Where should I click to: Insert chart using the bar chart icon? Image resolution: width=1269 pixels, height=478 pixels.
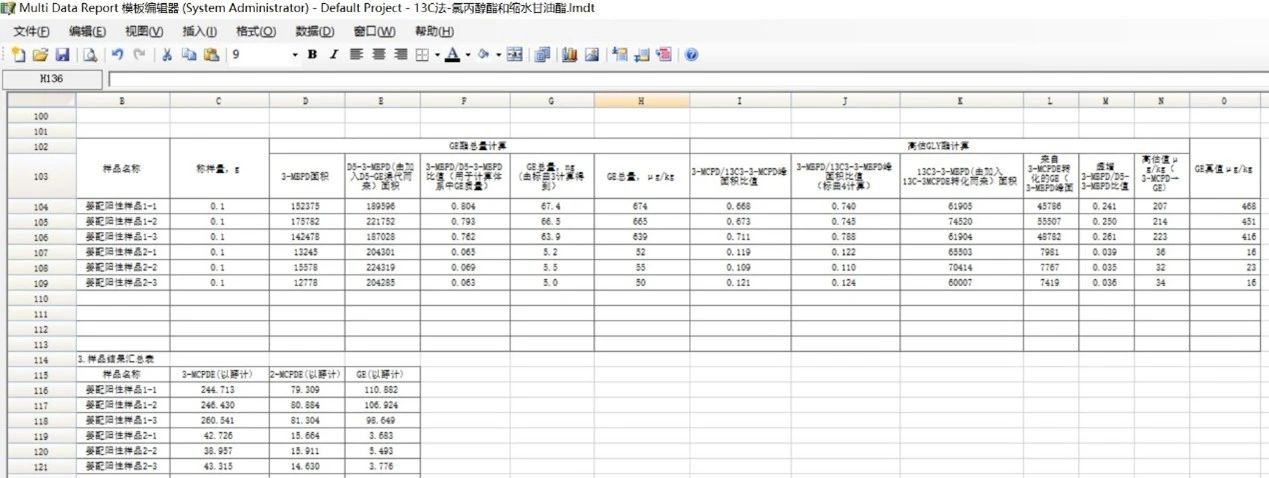[570, 54]
